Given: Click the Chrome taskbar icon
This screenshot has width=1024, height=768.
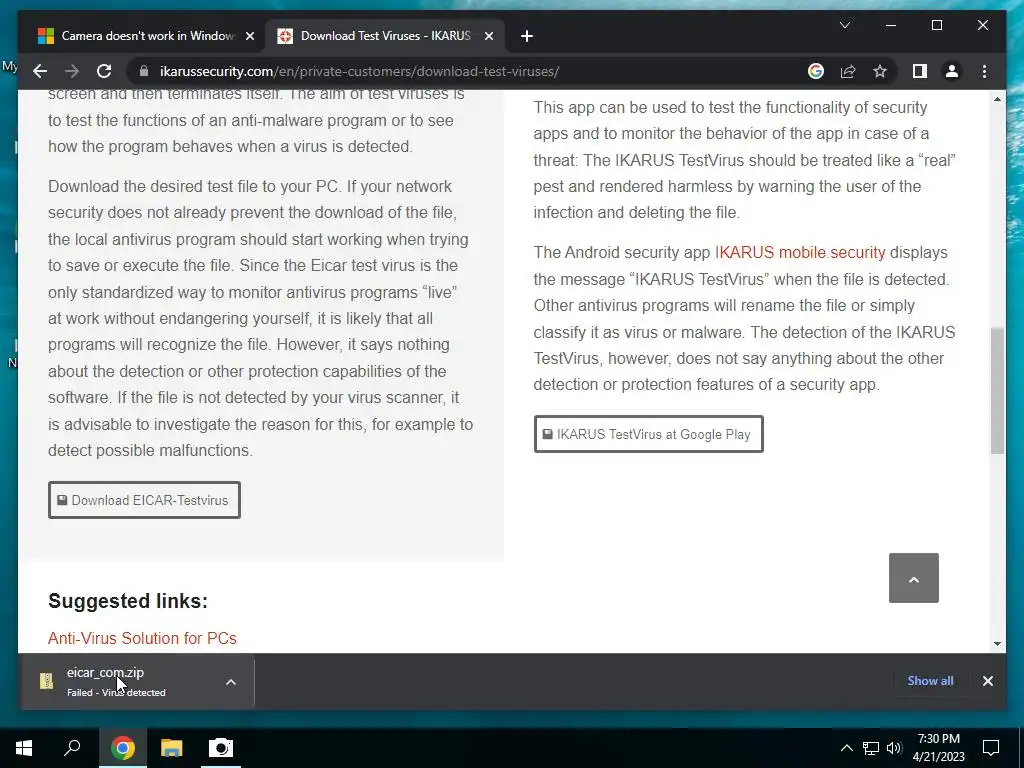Looking at the screenshot, I should point(122,748).
